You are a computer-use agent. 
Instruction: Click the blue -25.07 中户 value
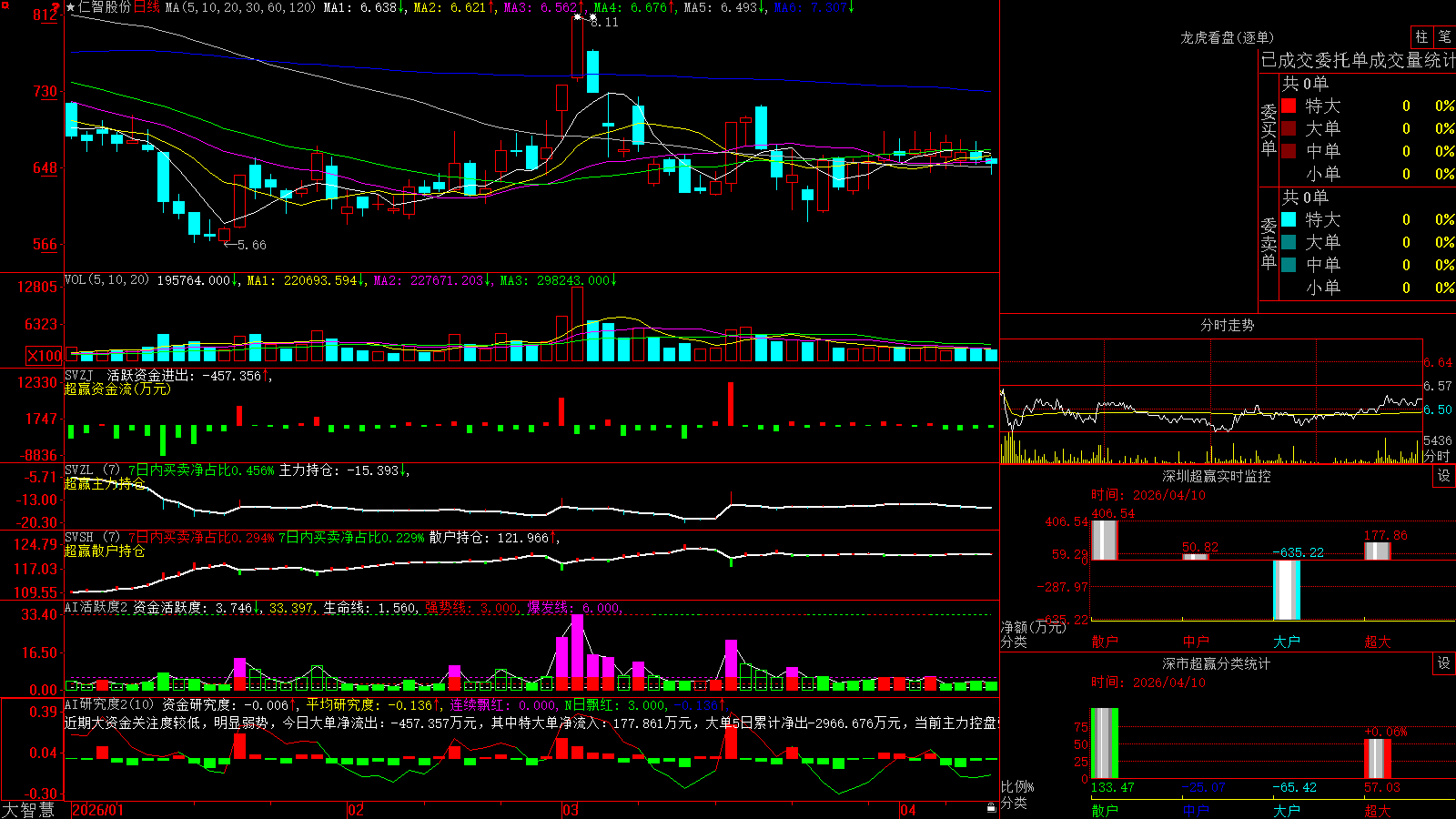[1203, 787]
